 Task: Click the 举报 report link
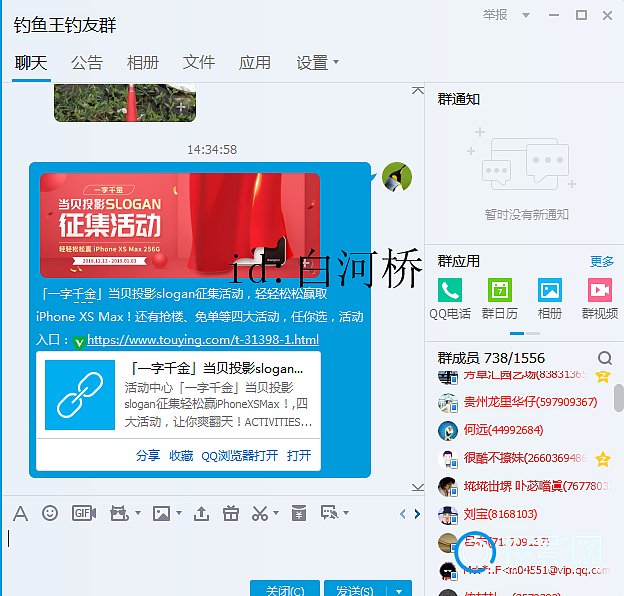(495, 15)
